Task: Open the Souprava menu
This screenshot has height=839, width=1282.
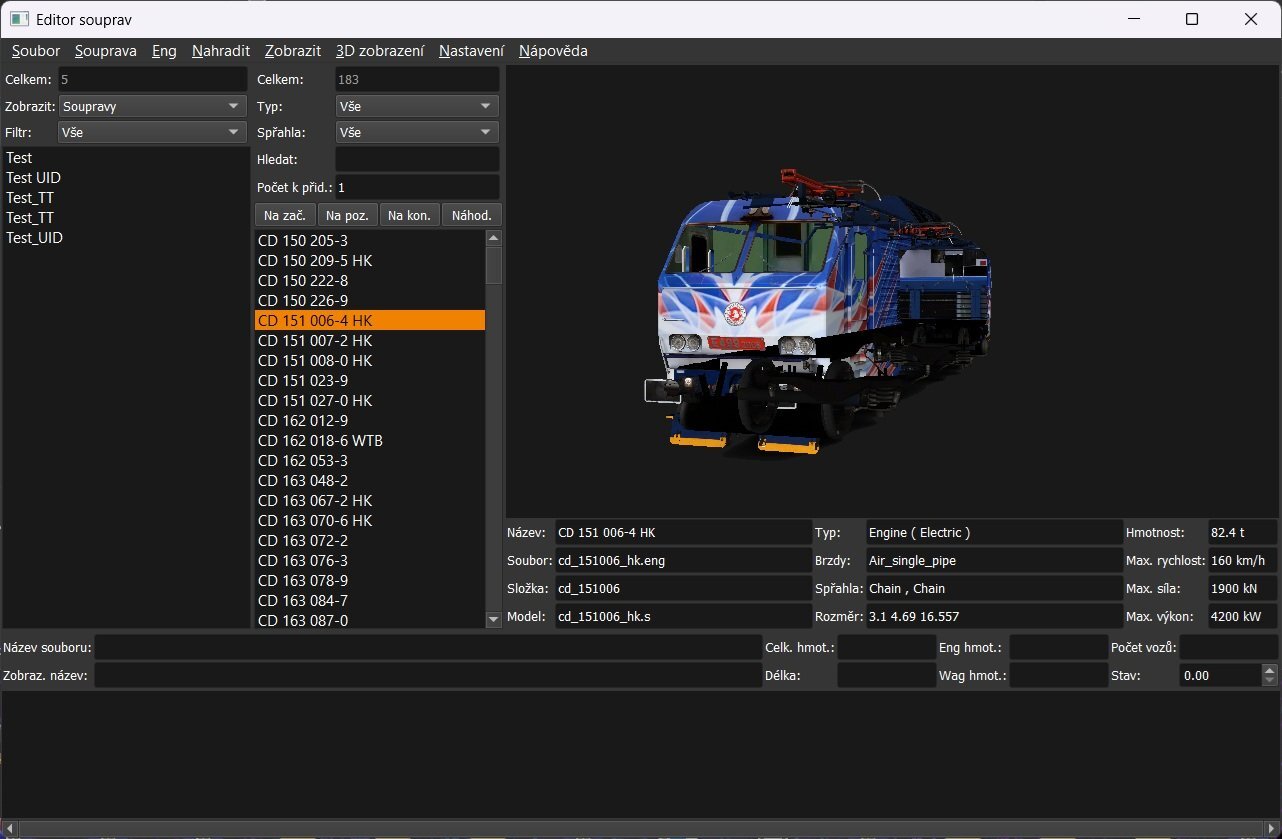Action: pyautogui.click(x=105, y=51)
